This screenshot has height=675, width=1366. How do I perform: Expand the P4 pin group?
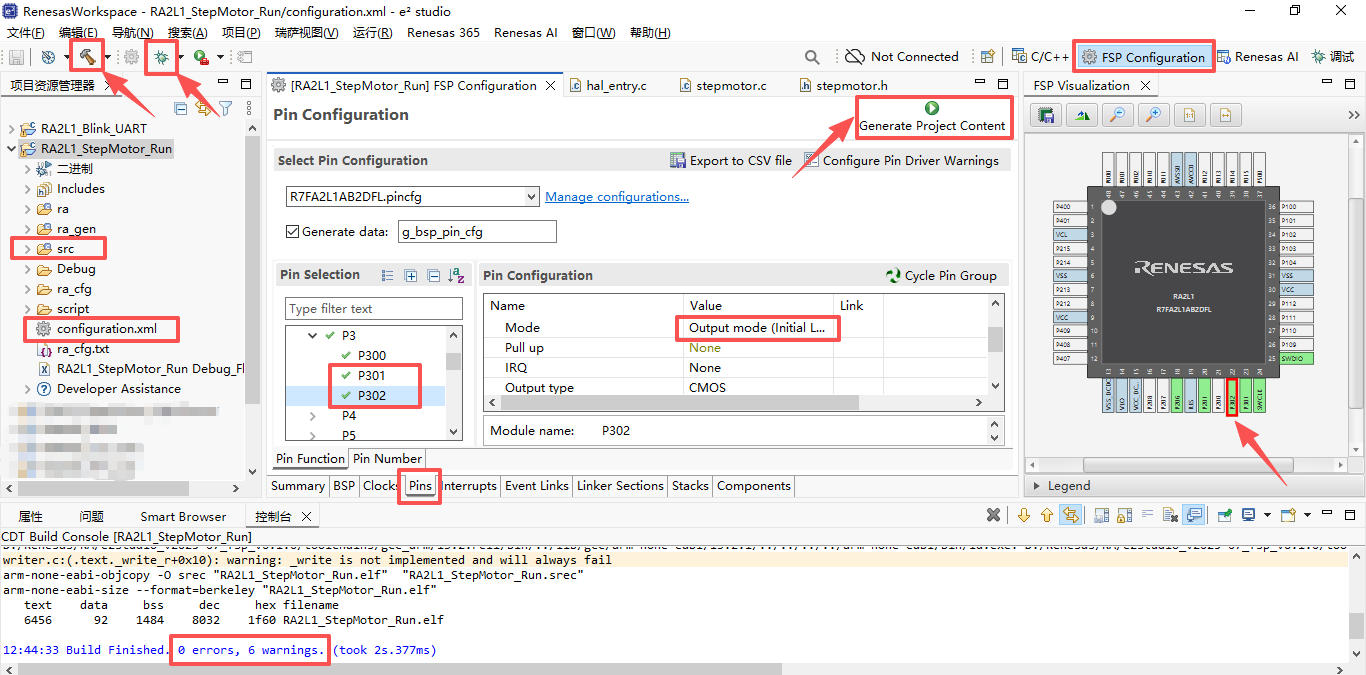coord(313,416)
